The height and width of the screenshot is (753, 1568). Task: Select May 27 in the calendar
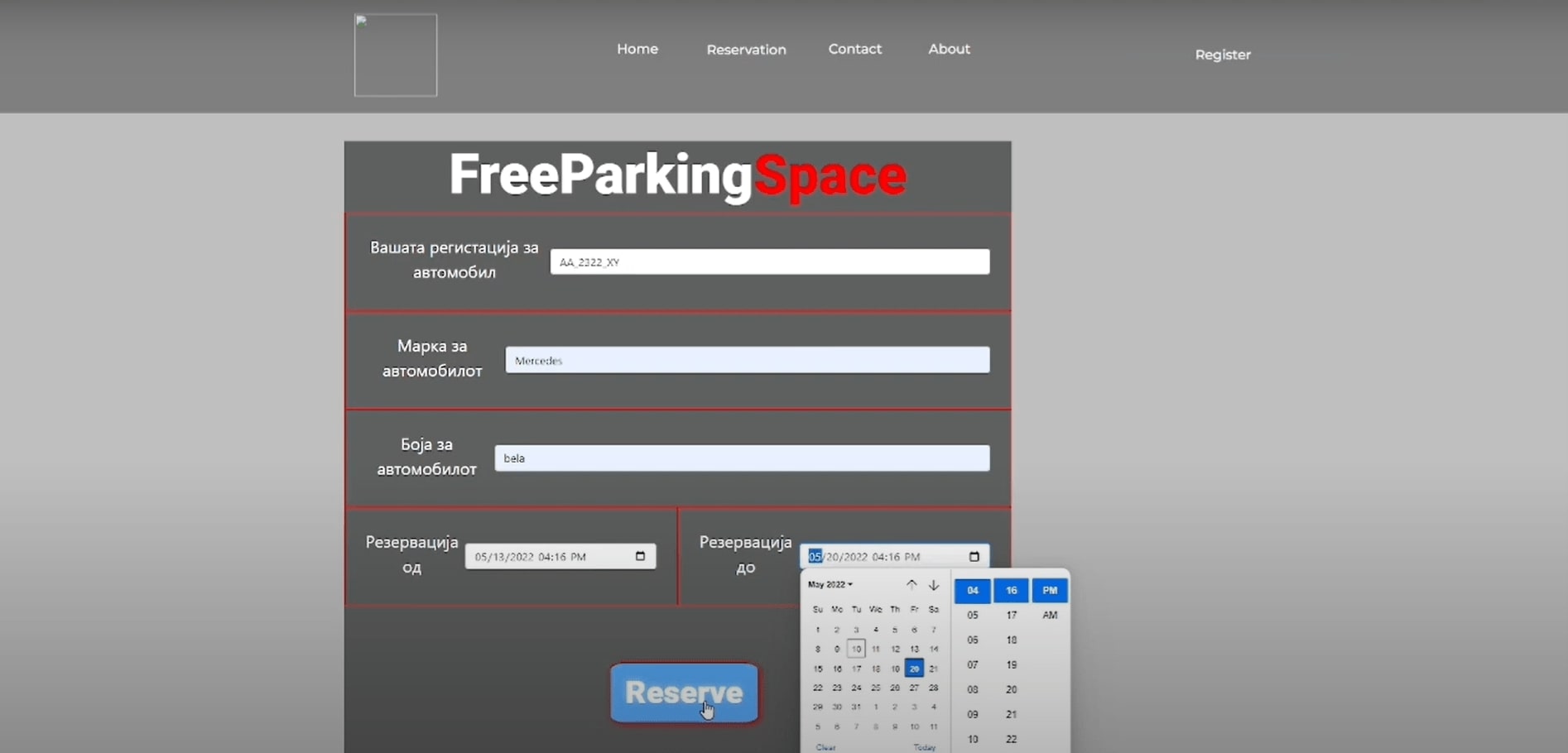coord(914,688)
